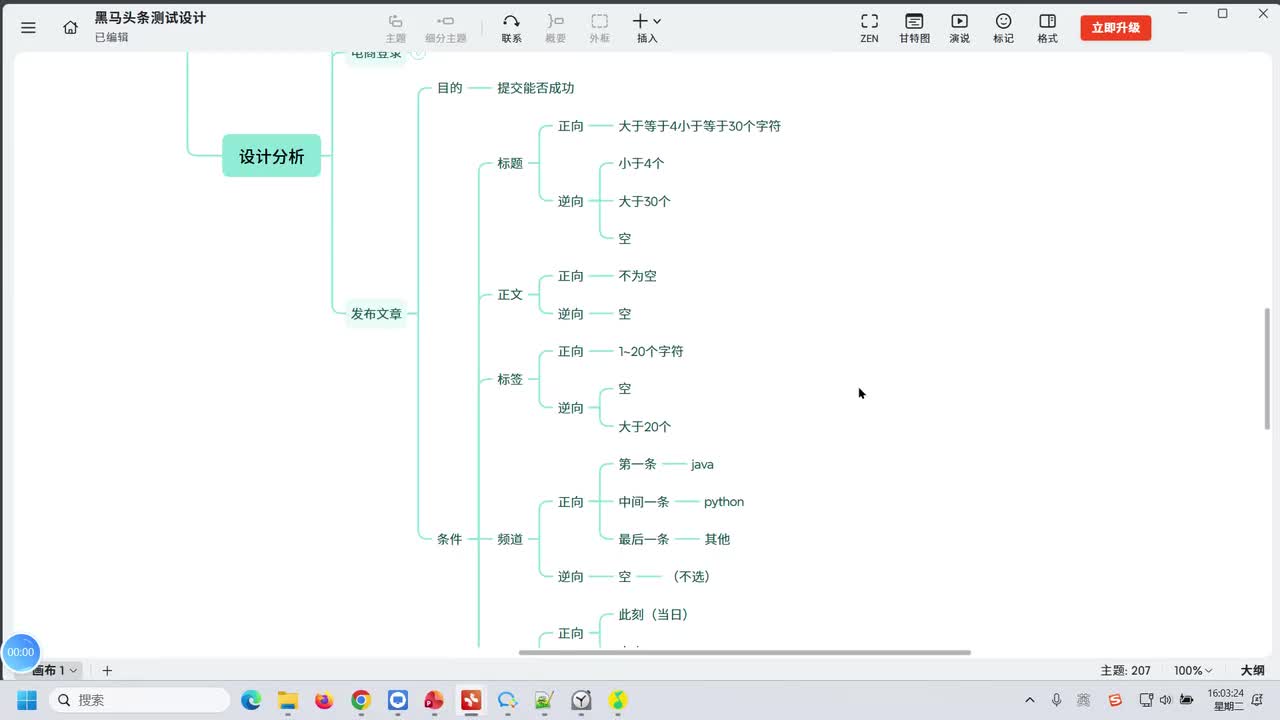Select the 此刻（当日） node
This screenshot has height=720, width=1280.
point(653,615)
